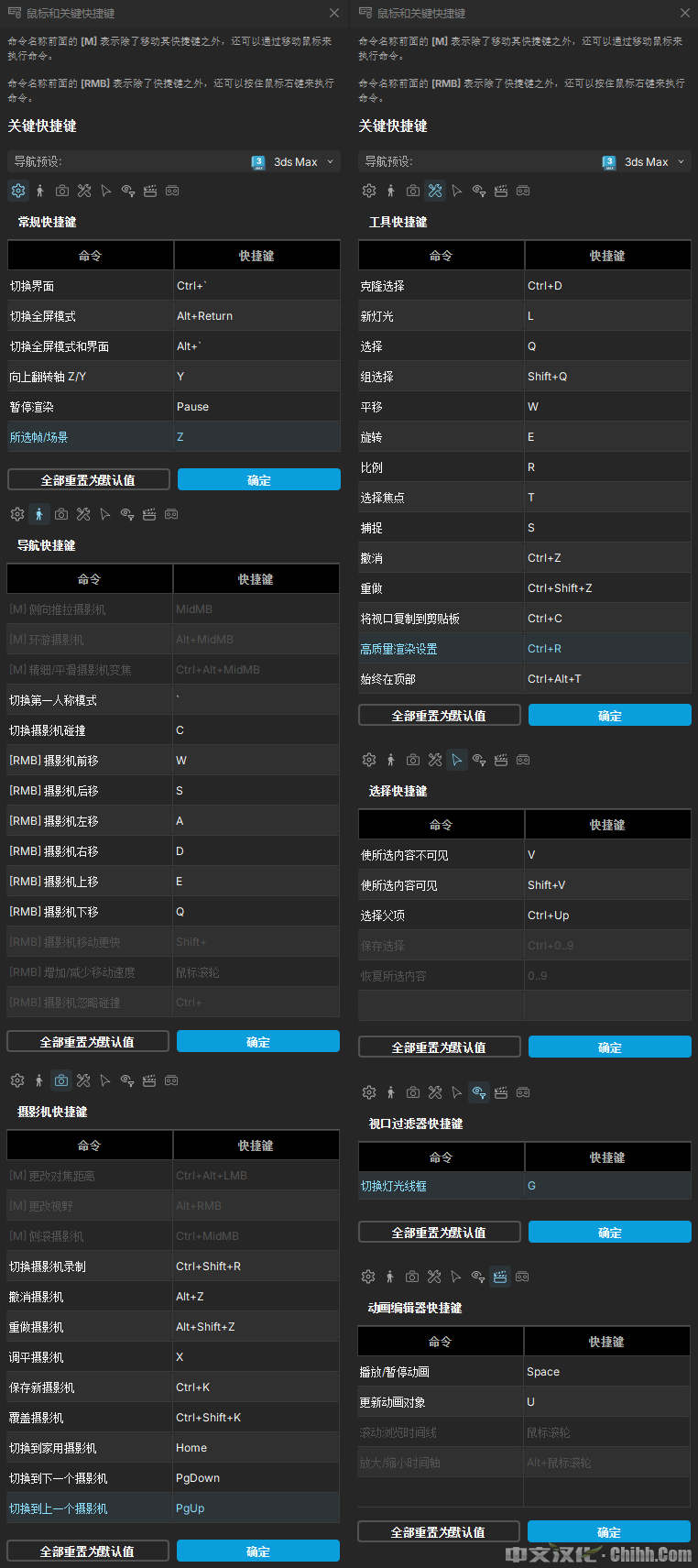Click the eye filter icon above the 摄影机快捷键 heading
The width and height of the screenshot is (698, 1568).
point(127,1080)
